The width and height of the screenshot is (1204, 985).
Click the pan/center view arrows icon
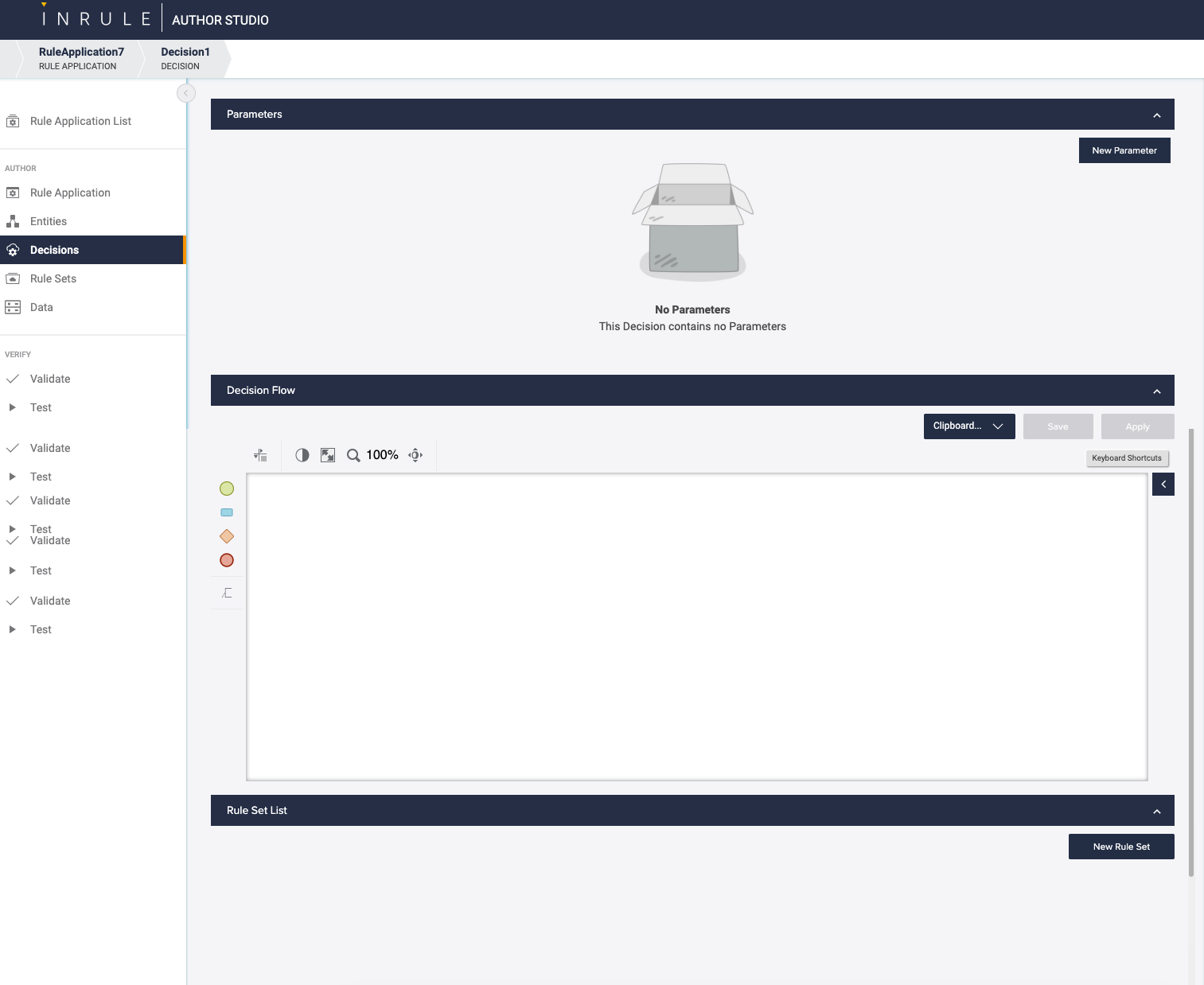(415, 455)
